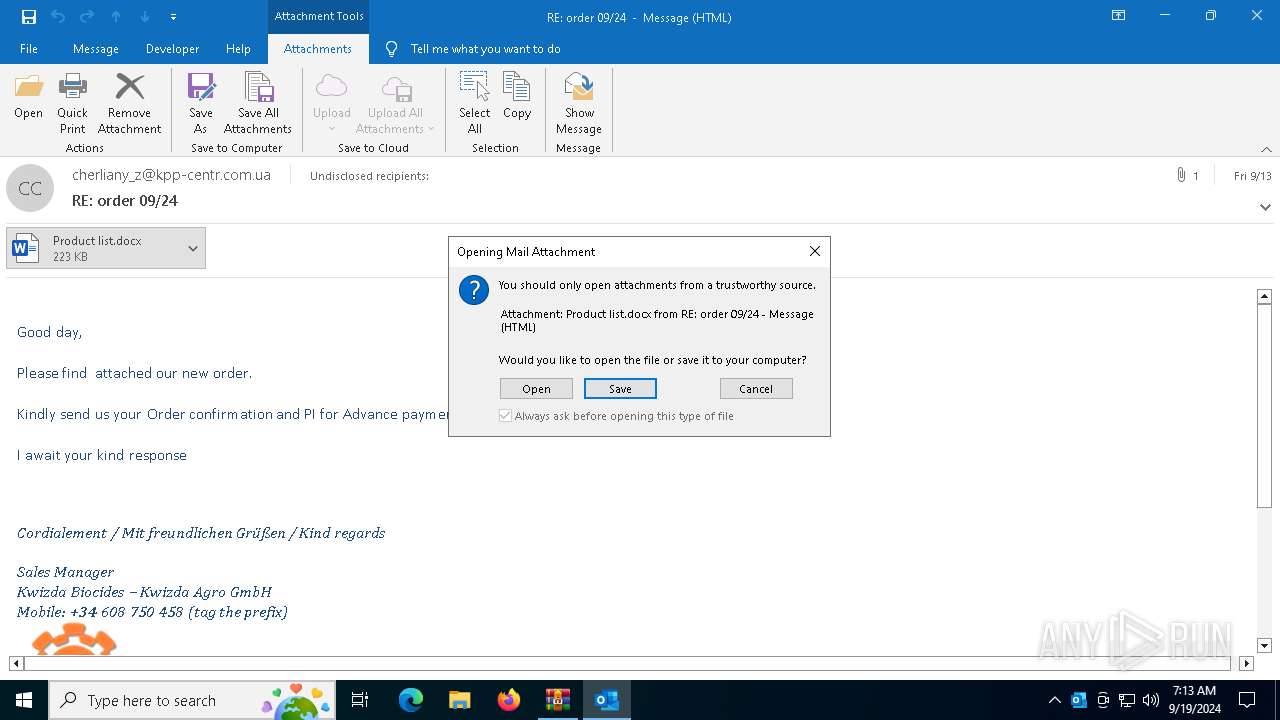
Task: Click the Attachment Tools contextual tab label
Action: [319, 16]
